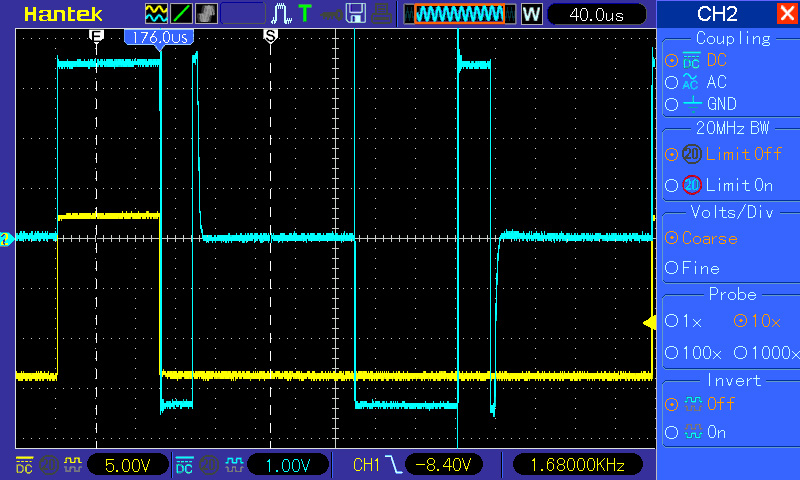This screenshot has width=800, height=480.
Task: Click the yellow CH1 DC coupling icon
Action: pos(24,465)
